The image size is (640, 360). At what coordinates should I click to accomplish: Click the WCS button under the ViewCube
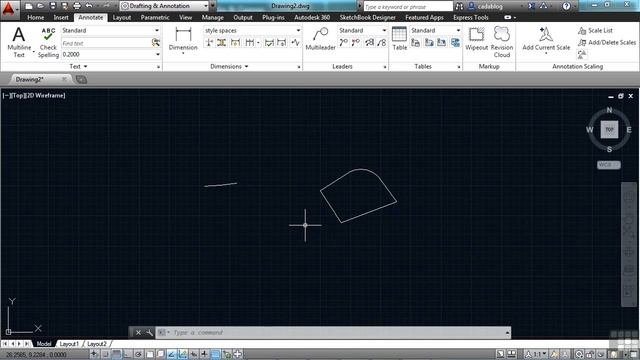[608, 165]
